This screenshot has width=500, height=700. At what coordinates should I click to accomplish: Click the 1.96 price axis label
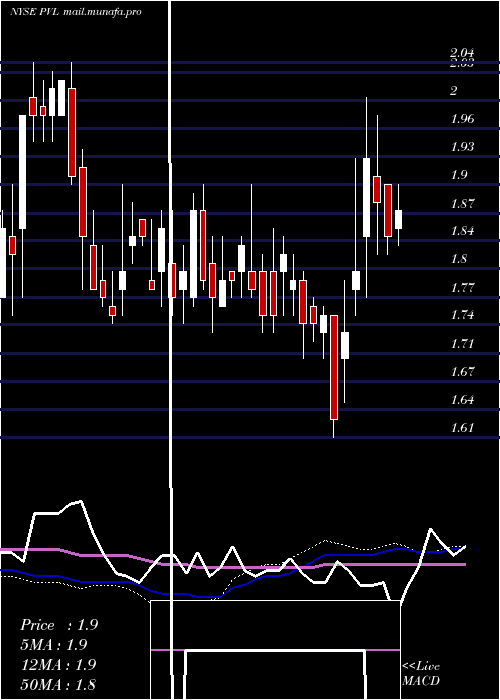click(x=462, y=119)
